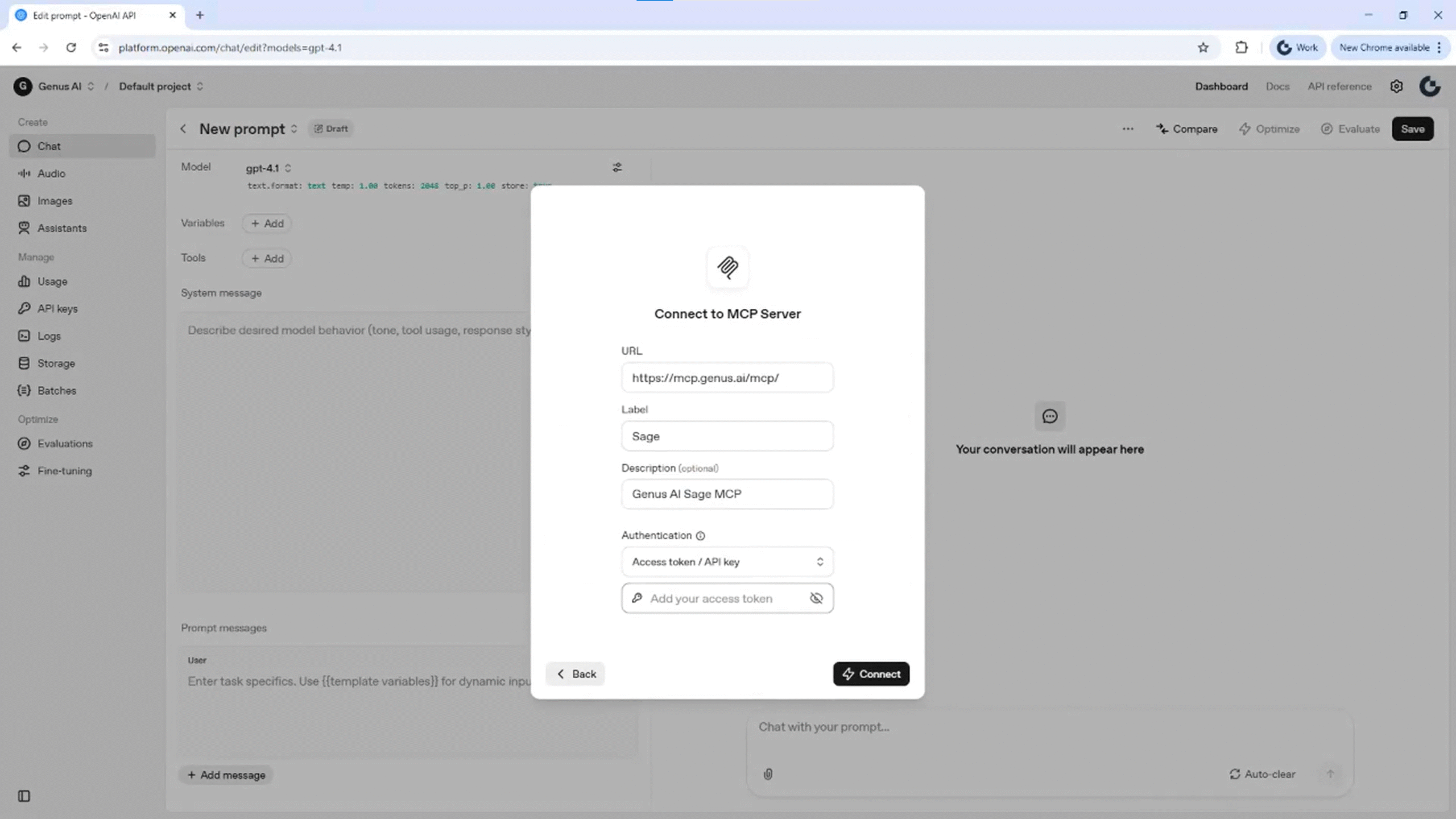Click the browser back arrow
The width and height of the screenshot is (1456, 819).
(x=16, y=48)
